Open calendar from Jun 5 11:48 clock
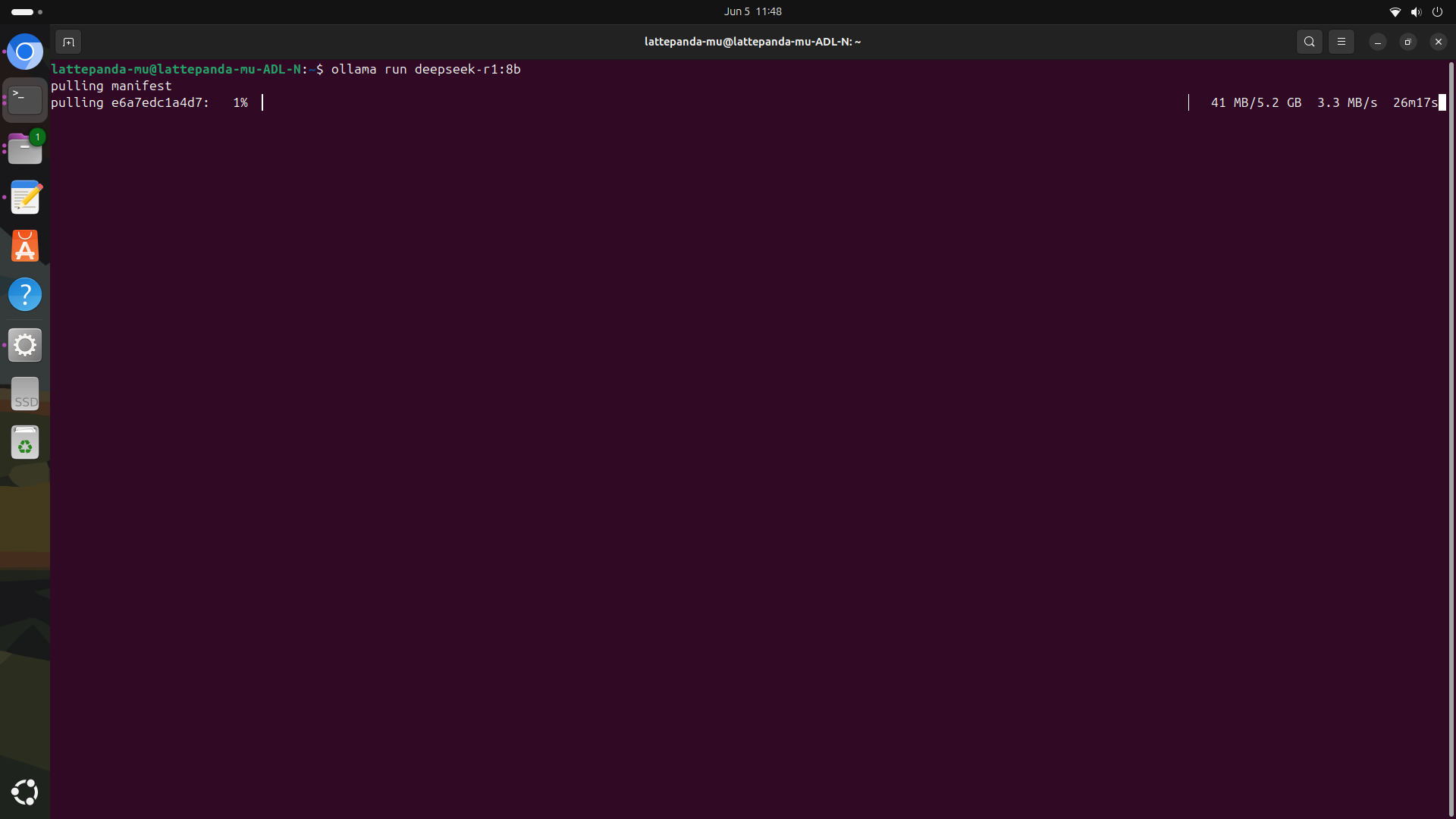The image size is (1456, 819). click(752, 11)
